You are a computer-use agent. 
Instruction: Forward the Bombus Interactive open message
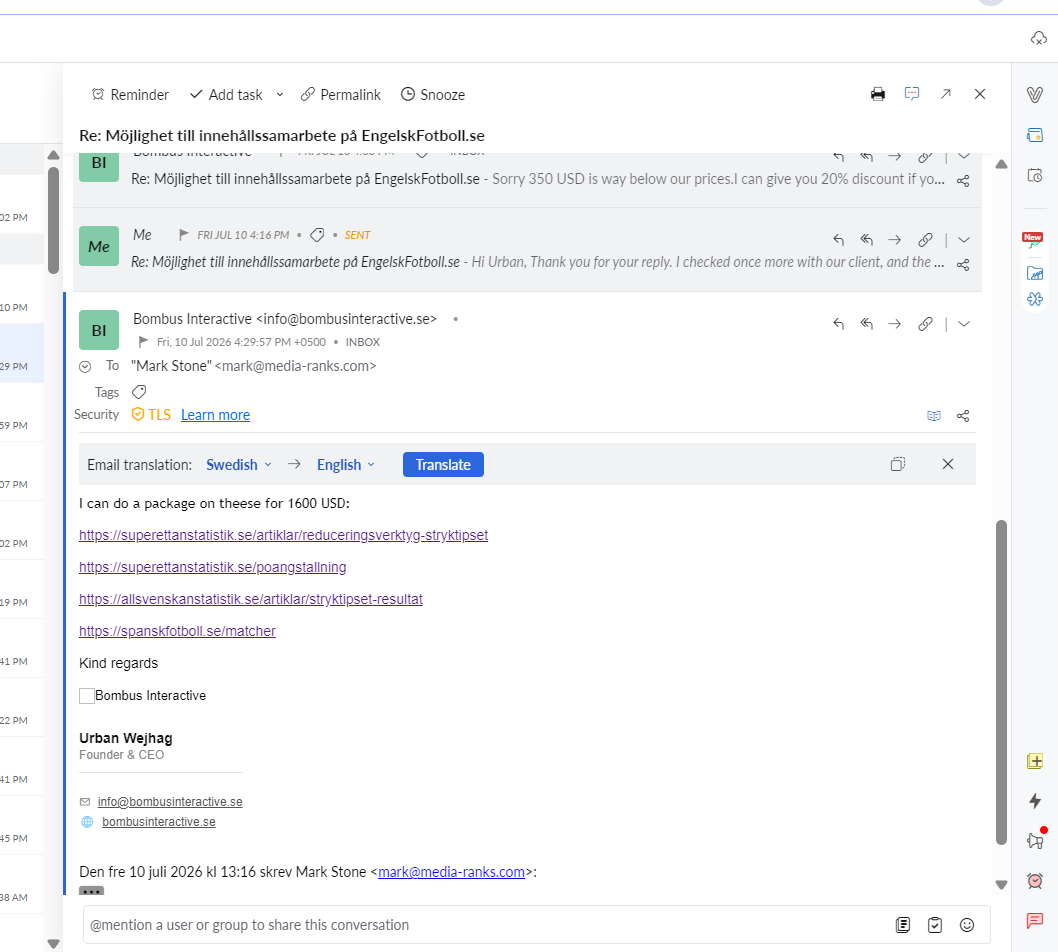(895, 324)
